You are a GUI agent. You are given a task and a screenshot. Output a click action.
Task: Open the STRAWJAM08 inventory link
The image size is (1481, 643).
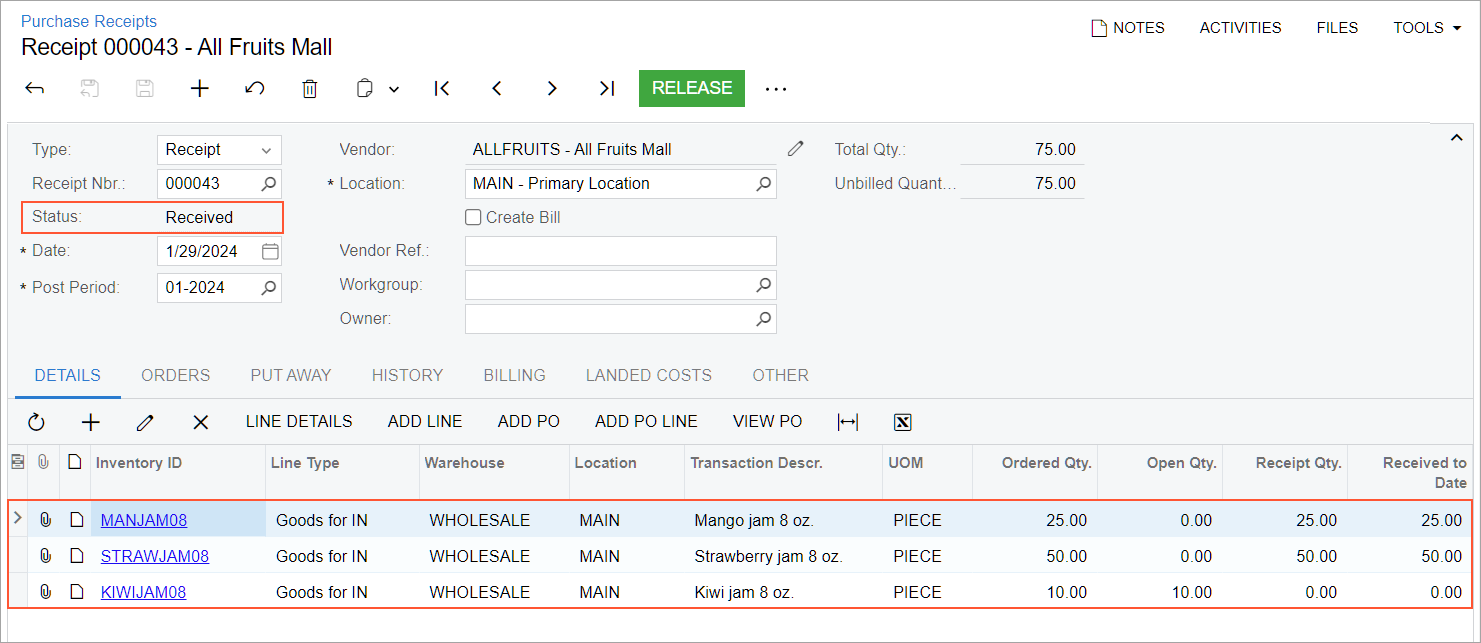[x=155, y=557]
